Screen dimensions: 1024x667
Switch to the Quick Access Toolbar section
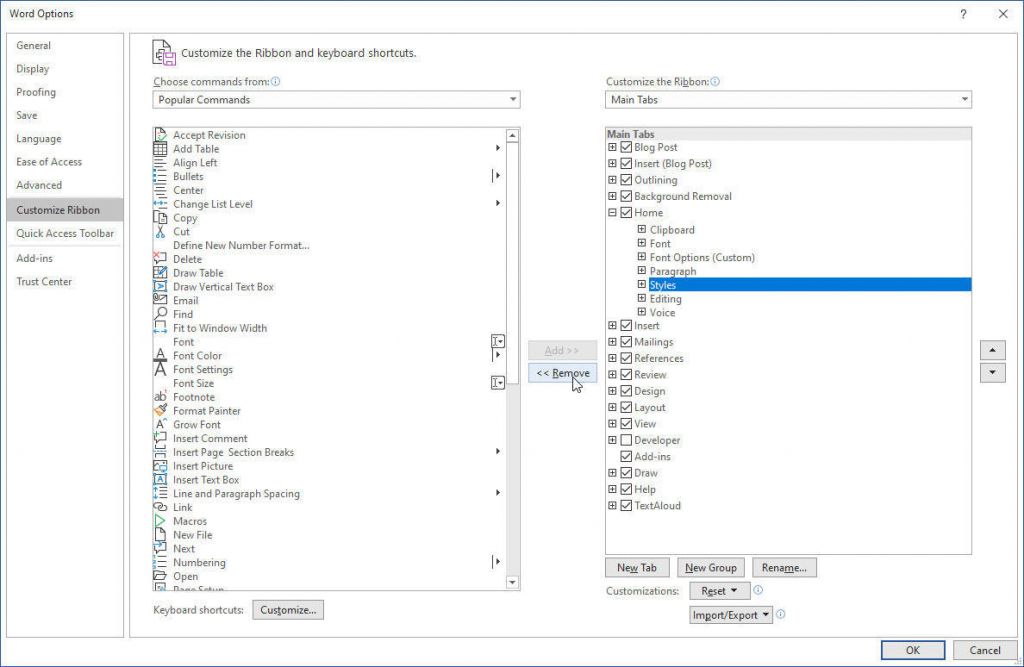tap(64, 233)
